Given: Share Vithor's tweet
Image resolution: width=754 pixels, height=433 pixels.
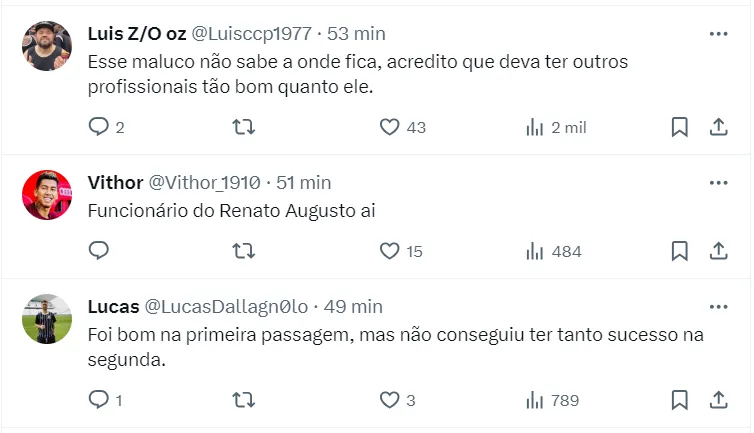Looking at the screenshot, I should pos(718,251).
